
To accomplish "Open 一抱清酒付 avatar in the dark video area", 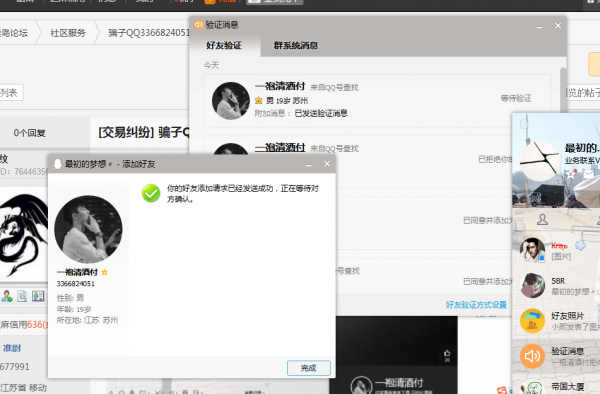I will click(x=361, y=386).
